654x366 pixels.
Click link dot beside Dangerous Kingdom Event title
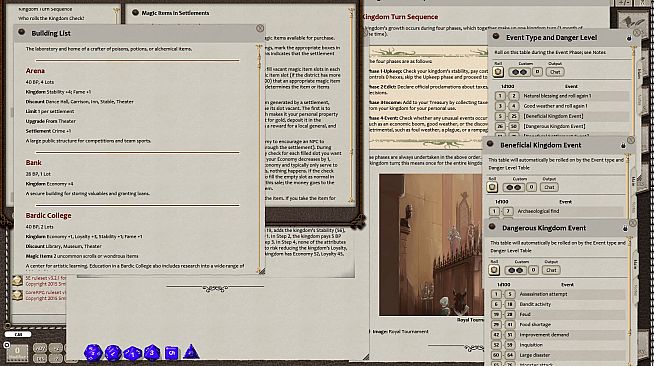[492, 227]
